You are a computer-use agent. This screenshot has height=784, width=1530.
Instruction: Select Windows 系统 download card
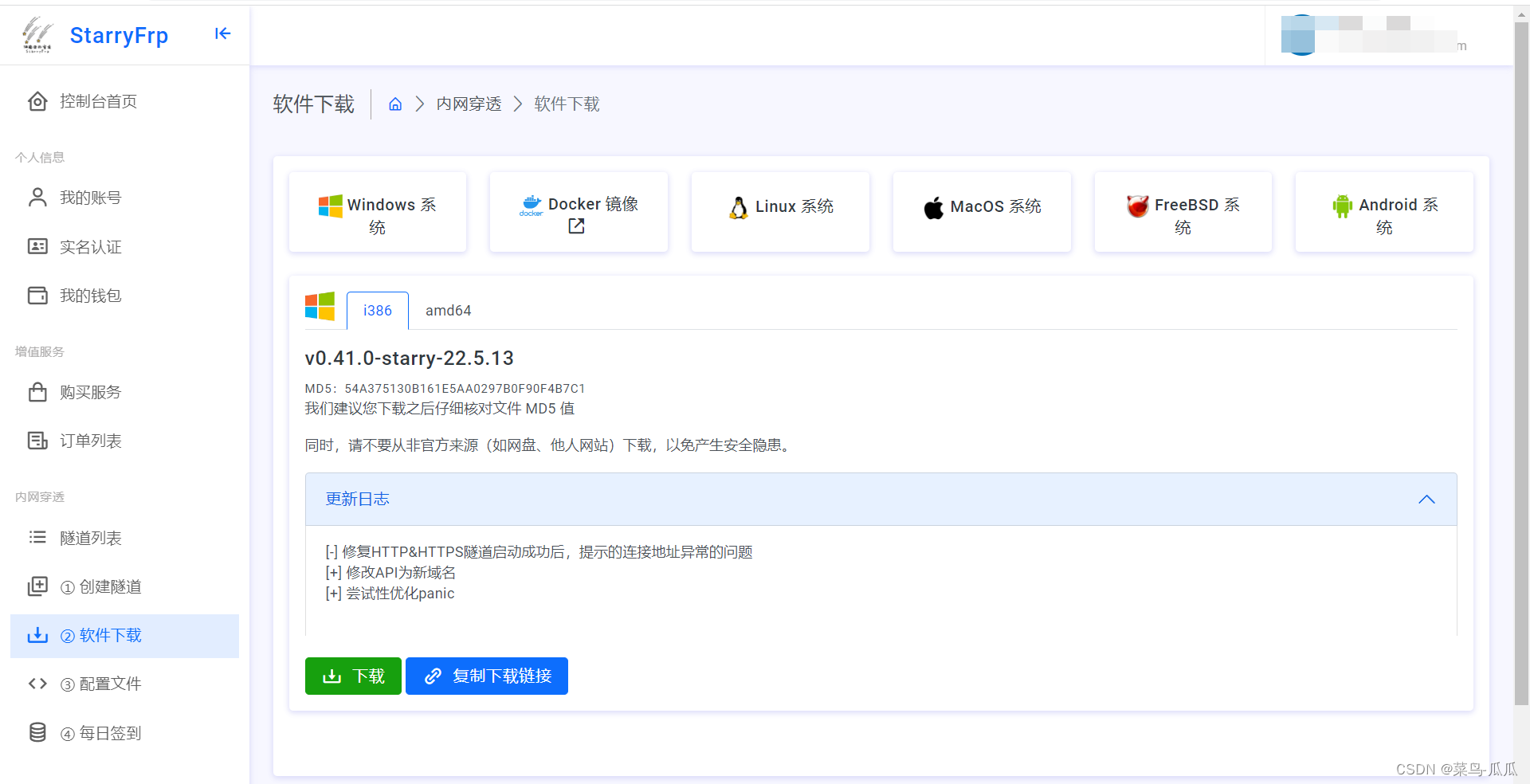pyautogui.click(x=378, y=213)
